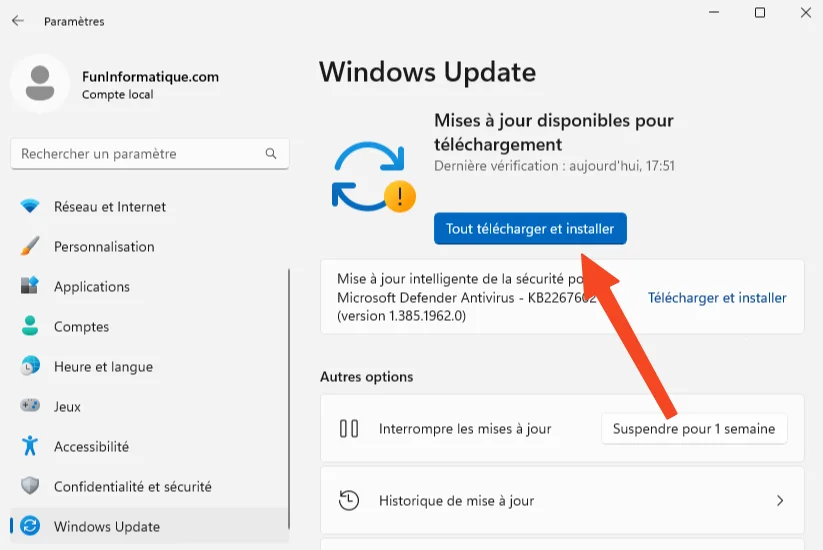Click the Personnalisation paintbrush icon
The width and height of the screenshot is (823, 550).
30,246
